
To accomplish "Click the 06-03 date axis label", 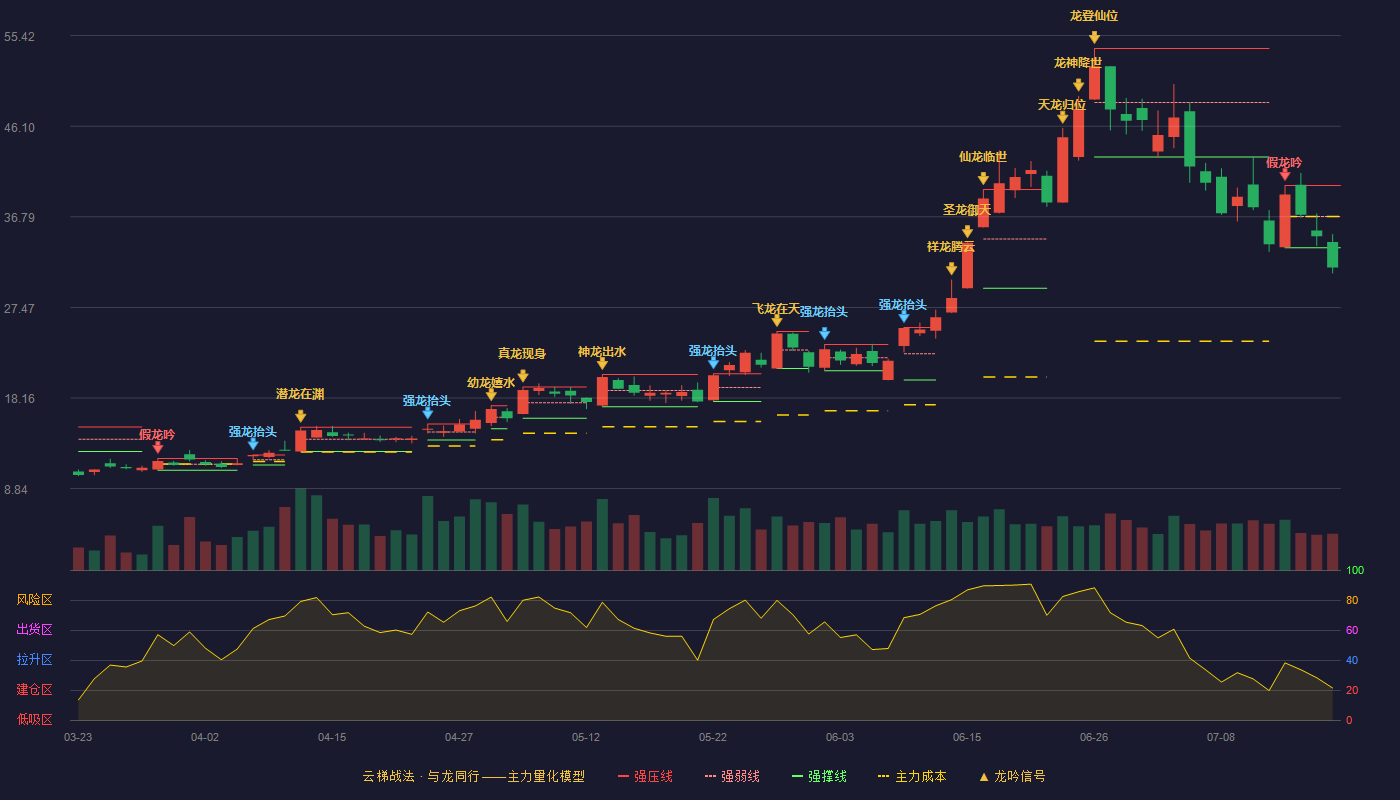I will coord(840,737).
